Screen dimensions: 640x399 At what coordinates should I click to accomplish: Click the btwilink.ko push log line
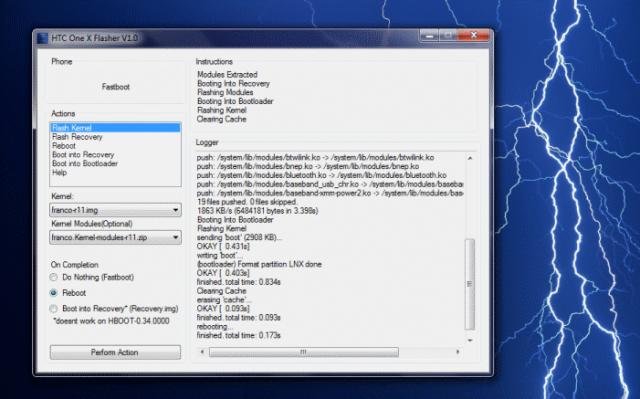coord(316,157)
